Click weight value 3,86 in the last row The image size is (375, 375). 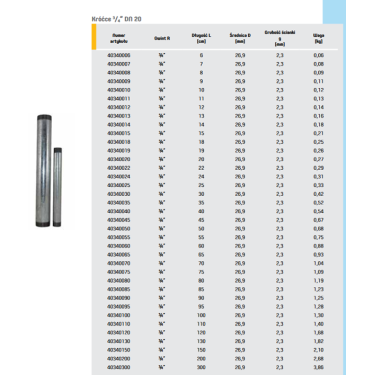click(x=319, y=367)
